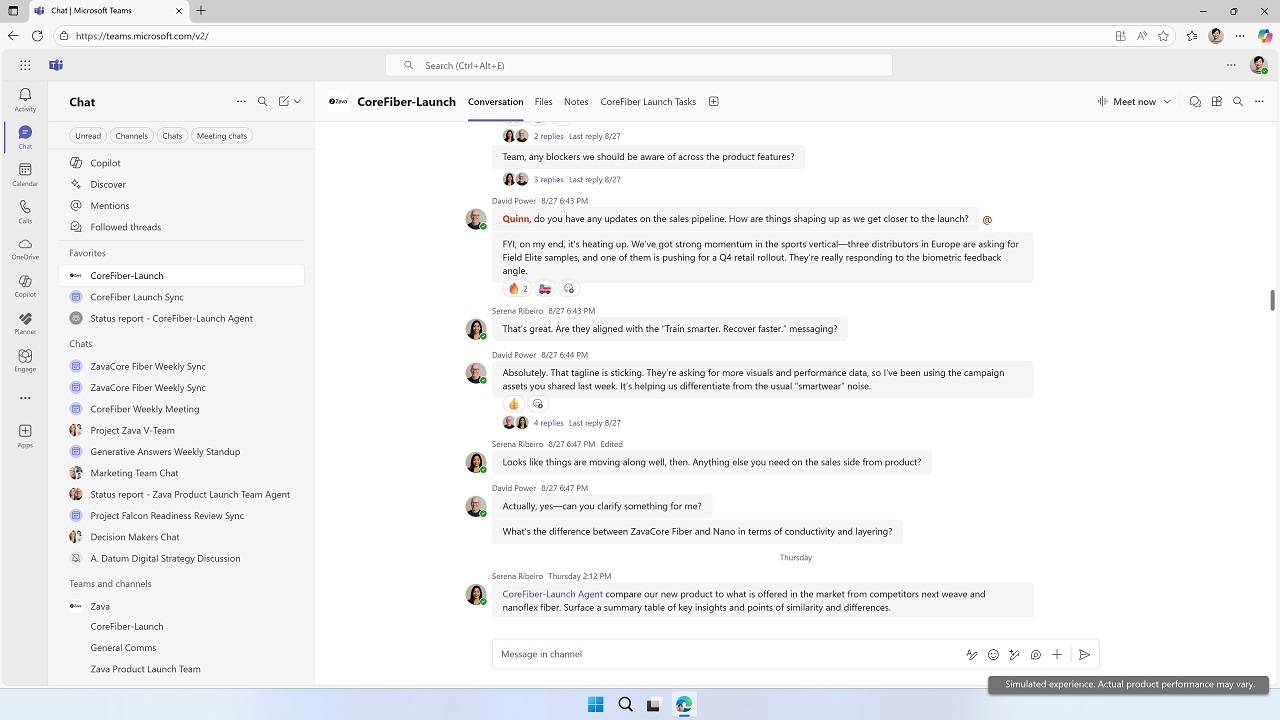Screen dimensions: 1280x720
Task: Open Copilot app in the left rail
Action: tap(25, 286)
